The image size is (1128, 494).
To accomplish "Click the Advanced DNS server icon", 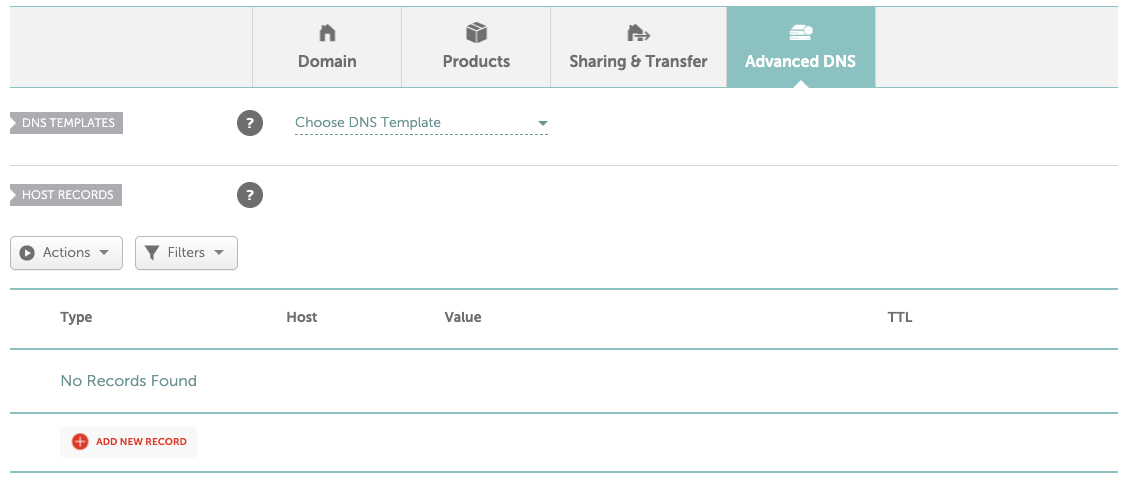I will coord(800,33).
